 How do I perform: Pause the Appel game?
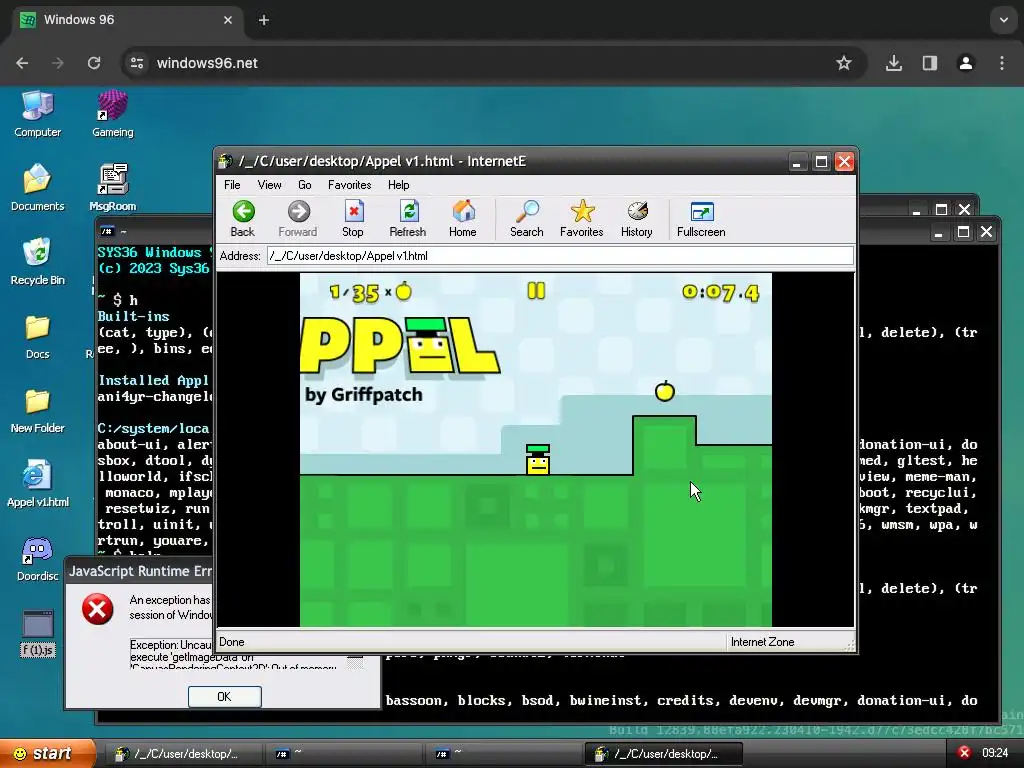(536, 291)
